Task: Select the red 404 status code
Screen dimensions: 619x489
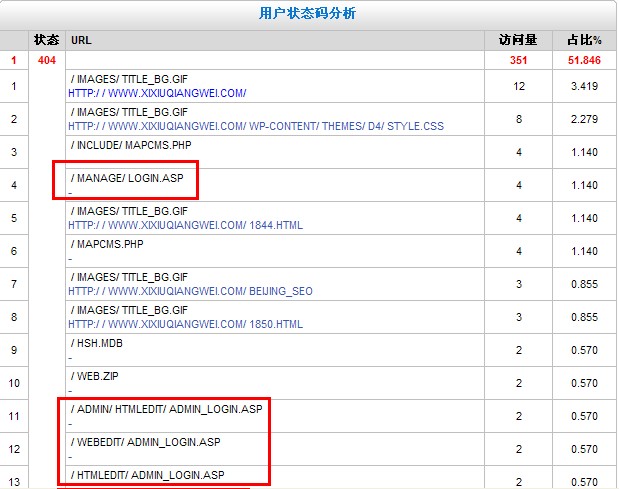Action: click(x=46, y=61)
